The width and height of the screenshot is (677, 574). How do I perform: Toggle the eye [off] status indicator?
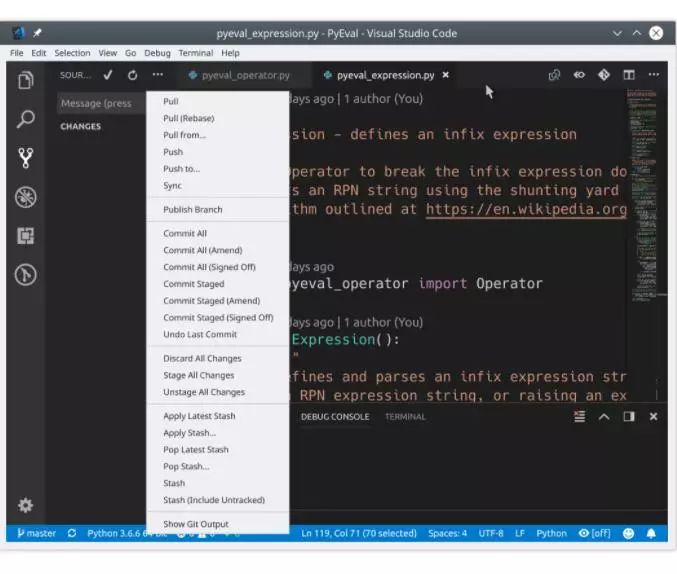[x=595, y=533]
